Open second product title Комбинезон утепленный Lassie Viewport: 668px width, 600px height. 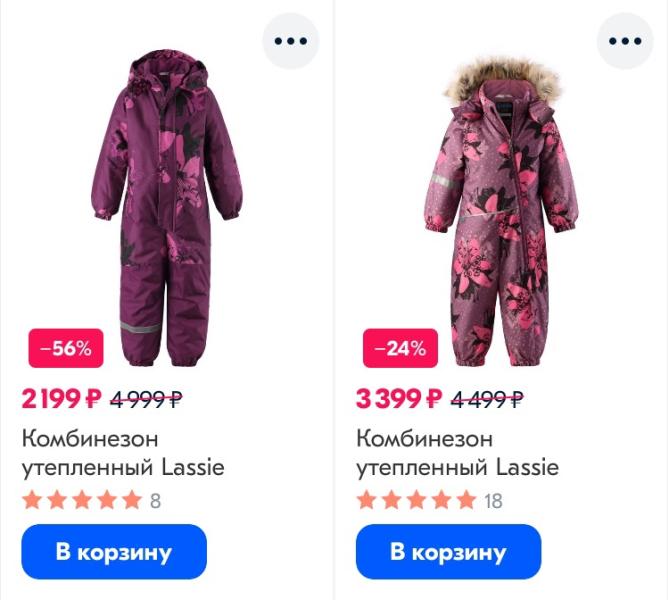coord(458,453)
